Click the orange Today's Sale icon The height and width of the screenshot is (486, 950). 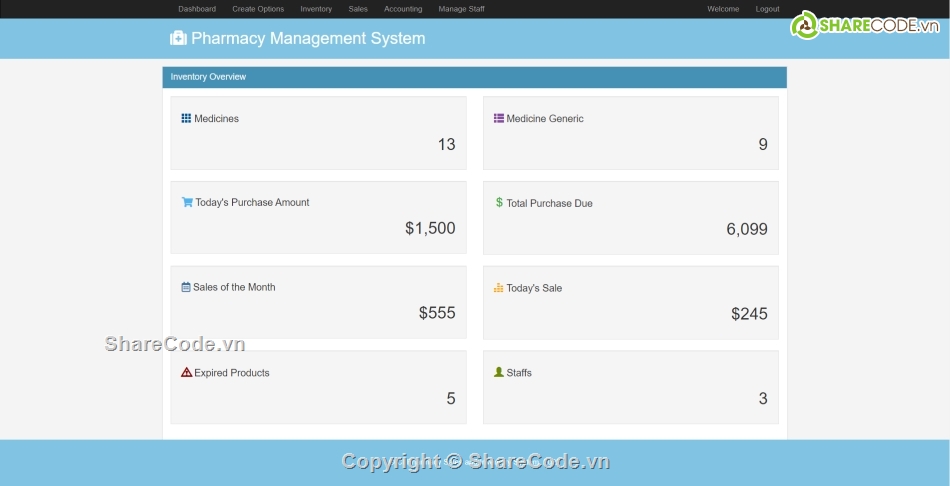click(x=498, y=288)
